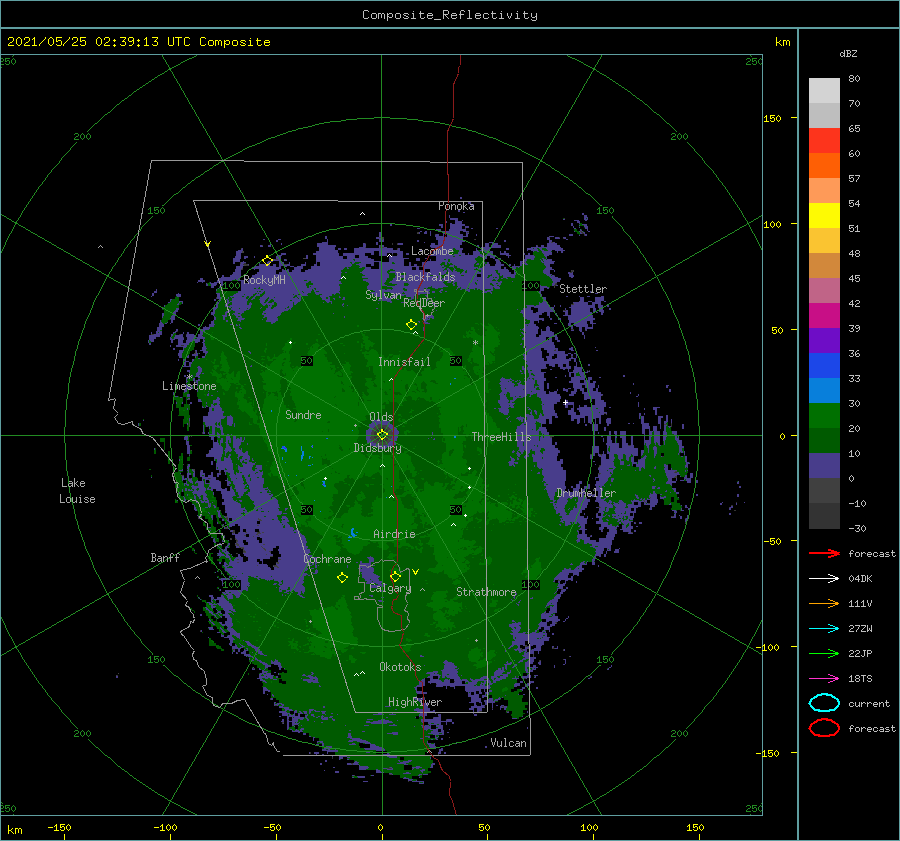Pick the light gray 80-70 dBZ swatch
The height and width of the screenshot is (841, 900).
point(824,90)
